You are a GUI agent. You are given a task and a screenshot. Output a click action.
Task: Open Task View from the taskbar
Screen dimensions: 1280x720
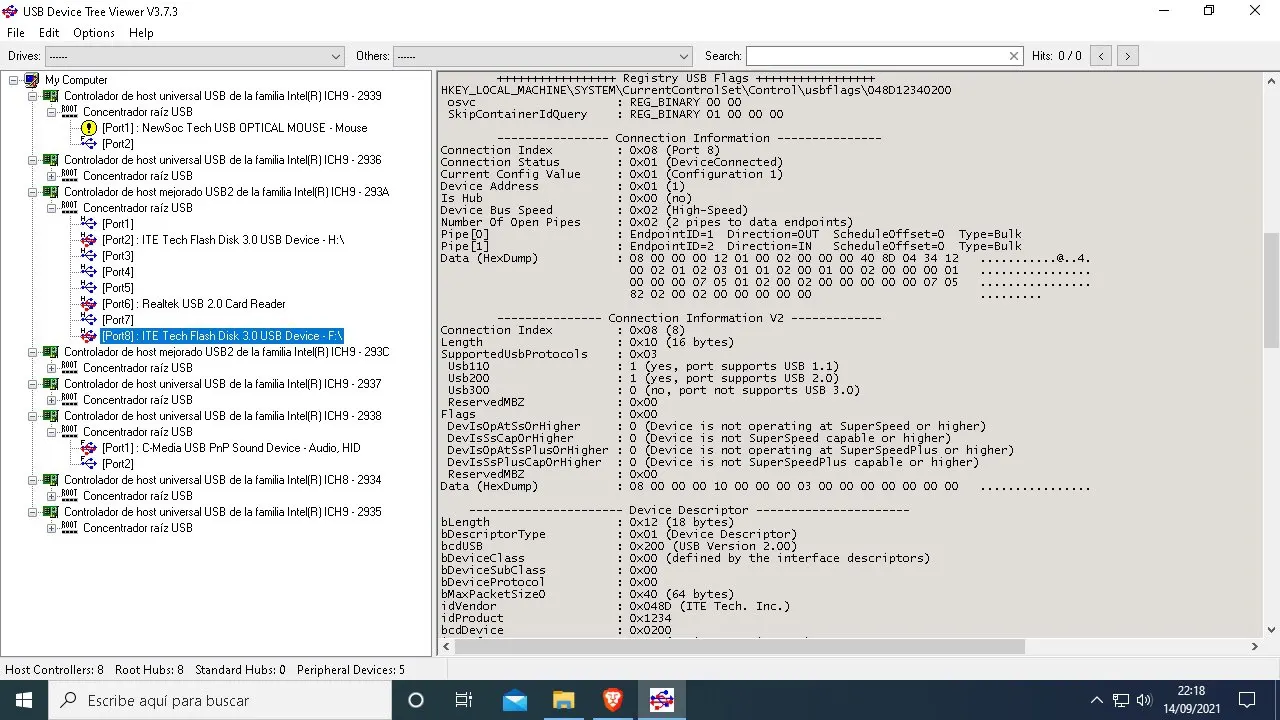pos(464,700)
